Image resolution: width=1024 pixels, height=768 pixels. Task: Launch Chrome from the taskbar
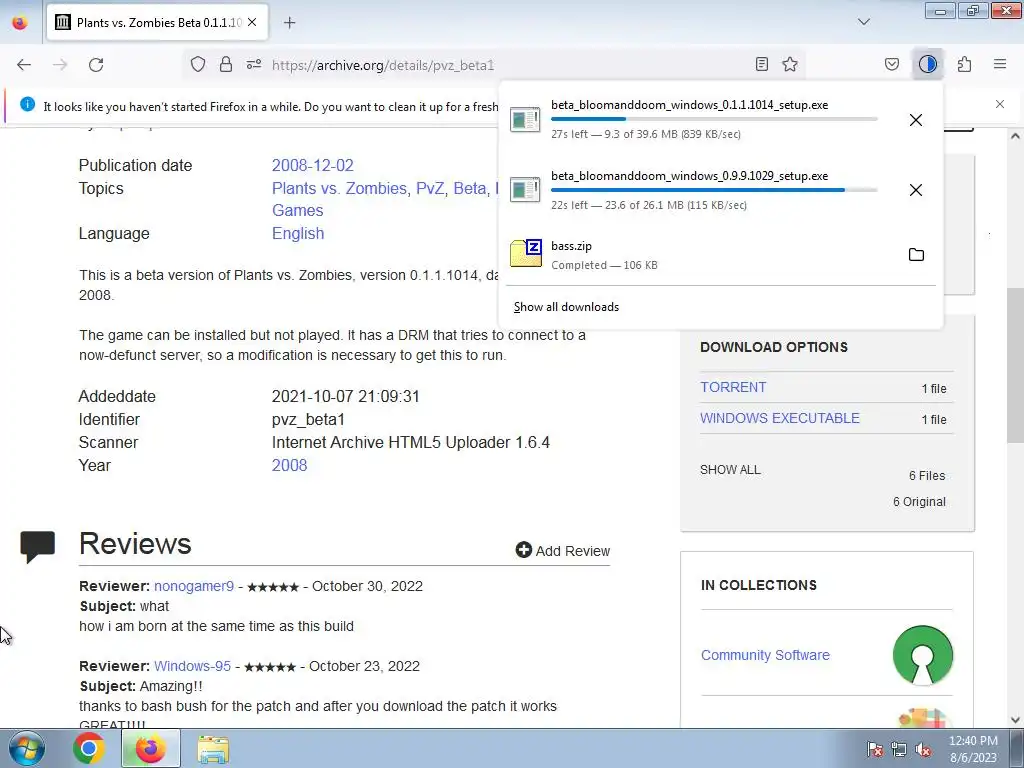(89, 748)
